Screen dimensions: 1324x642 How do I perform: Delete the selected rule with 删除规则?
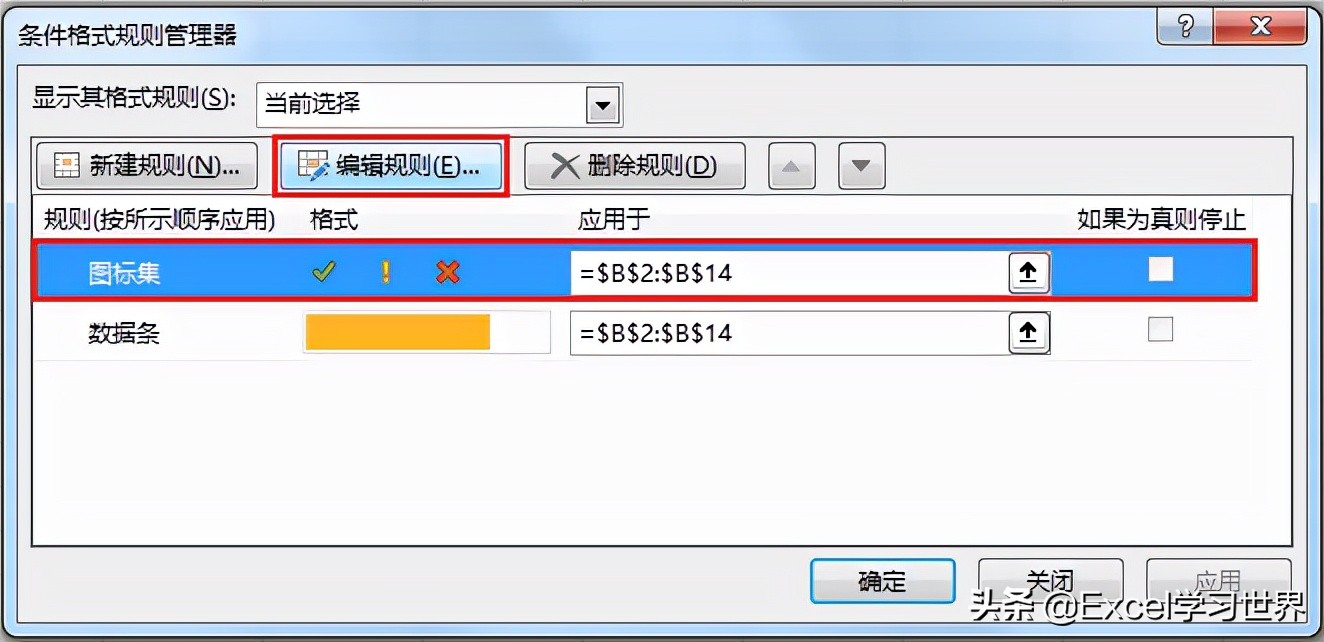[x=634, y=166]
